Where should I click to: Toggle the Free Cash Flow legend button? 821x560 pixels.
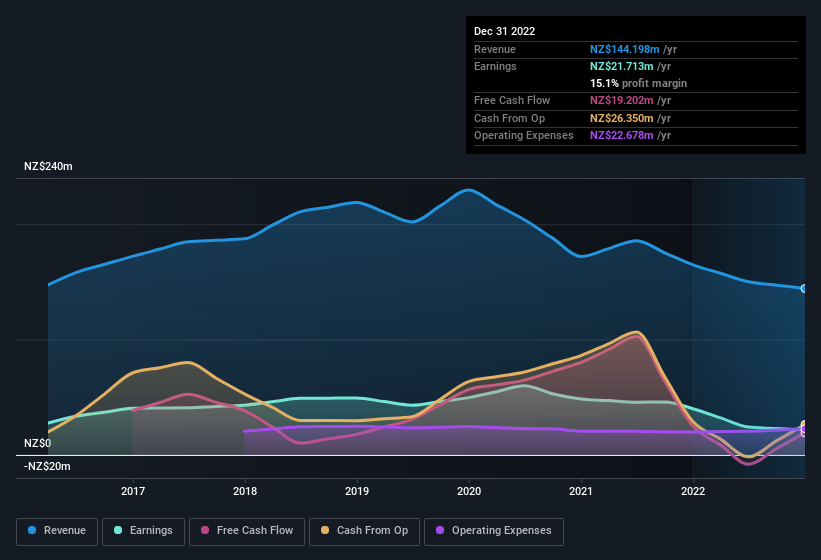tap(247, 531)
